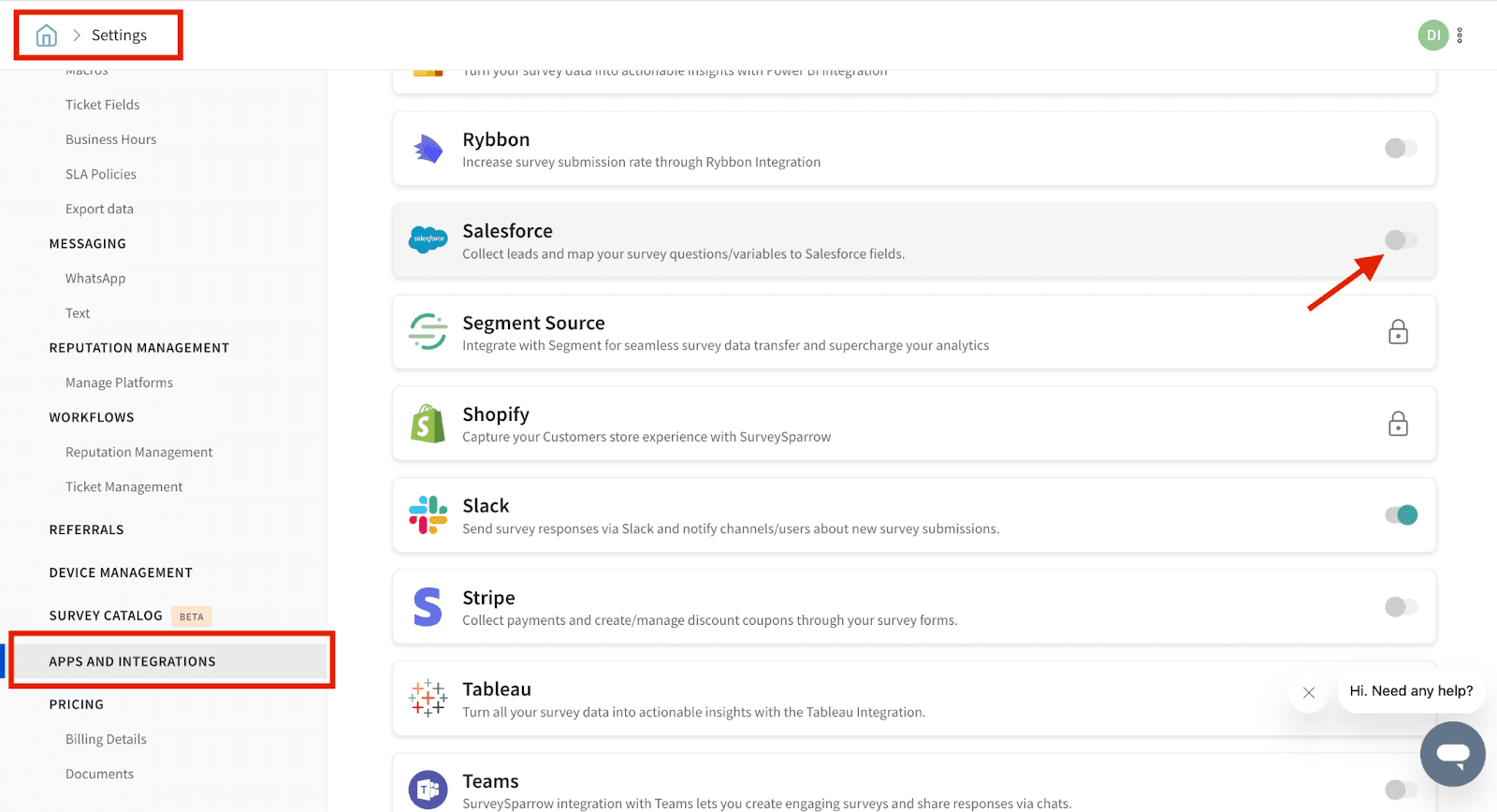Open the Ticket Fields settings page
1497x812 pixels.
click(x=102, y=105)
